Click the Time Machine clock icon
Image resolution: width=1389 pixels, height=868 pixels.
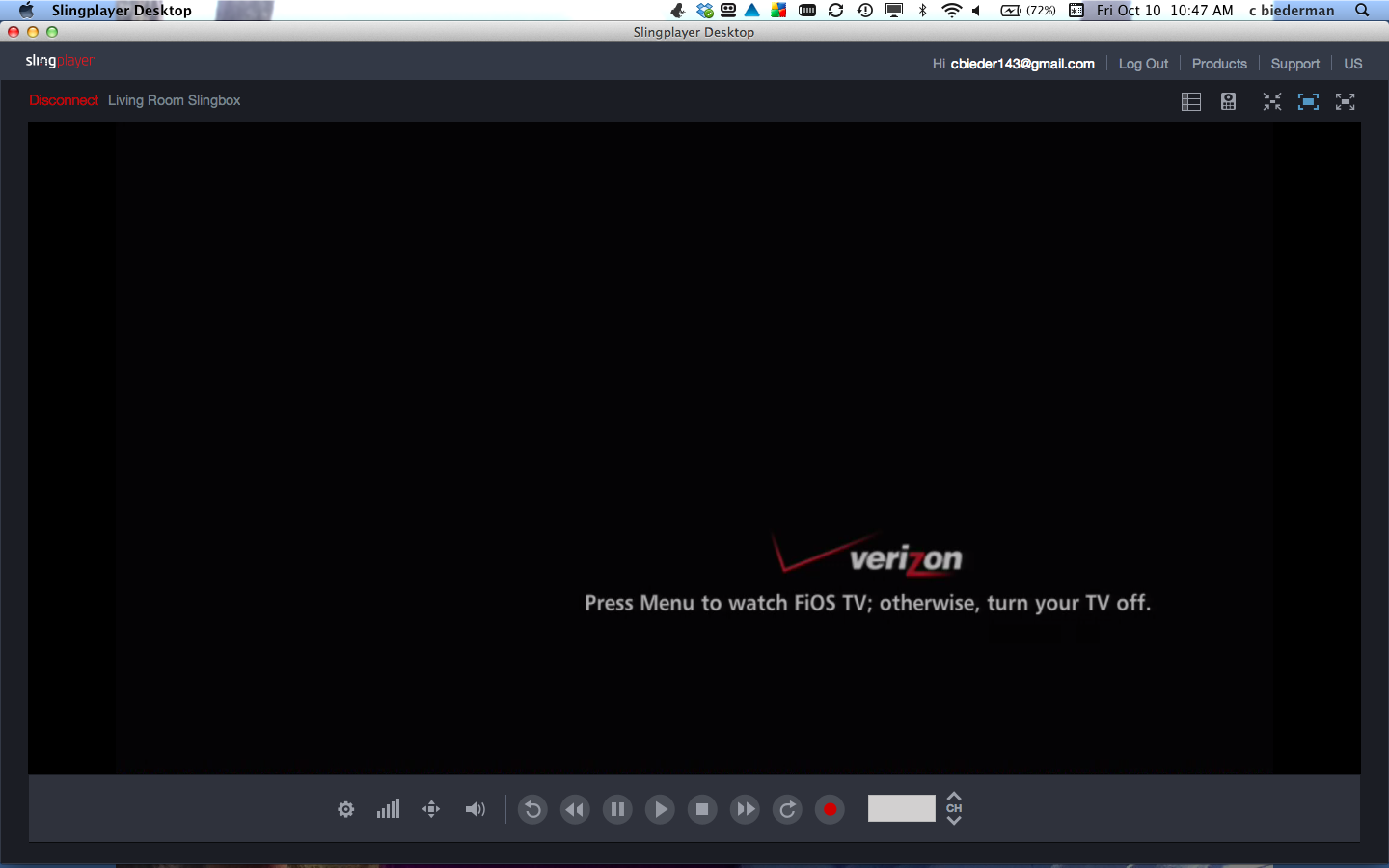click(x=865, y=10)
